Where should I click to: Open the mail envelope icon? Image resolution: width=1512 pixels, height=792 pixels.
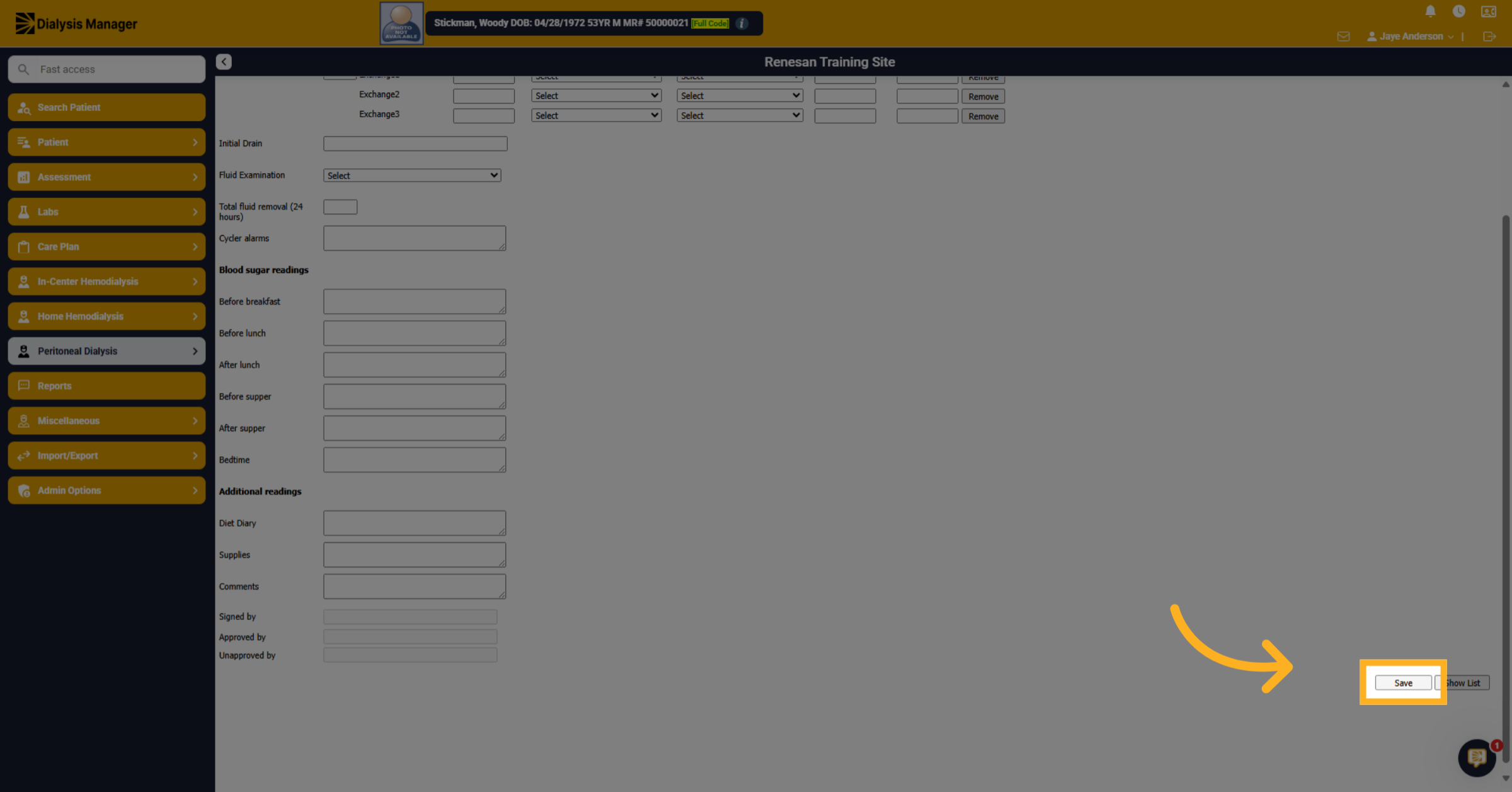[x=1343, y=37]
